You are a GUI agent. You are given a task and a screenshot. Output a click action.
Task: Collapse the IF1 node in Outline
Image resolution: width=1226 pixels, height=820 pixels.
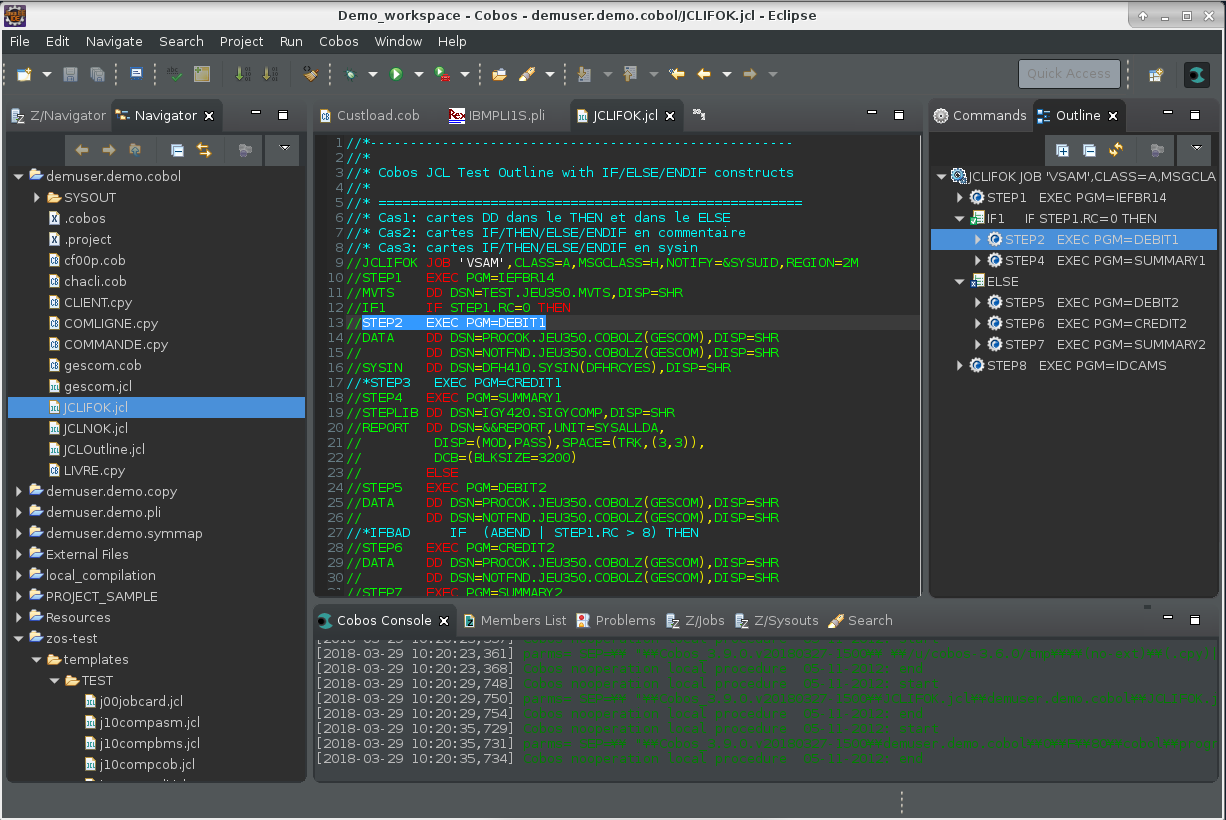point(960,218)
